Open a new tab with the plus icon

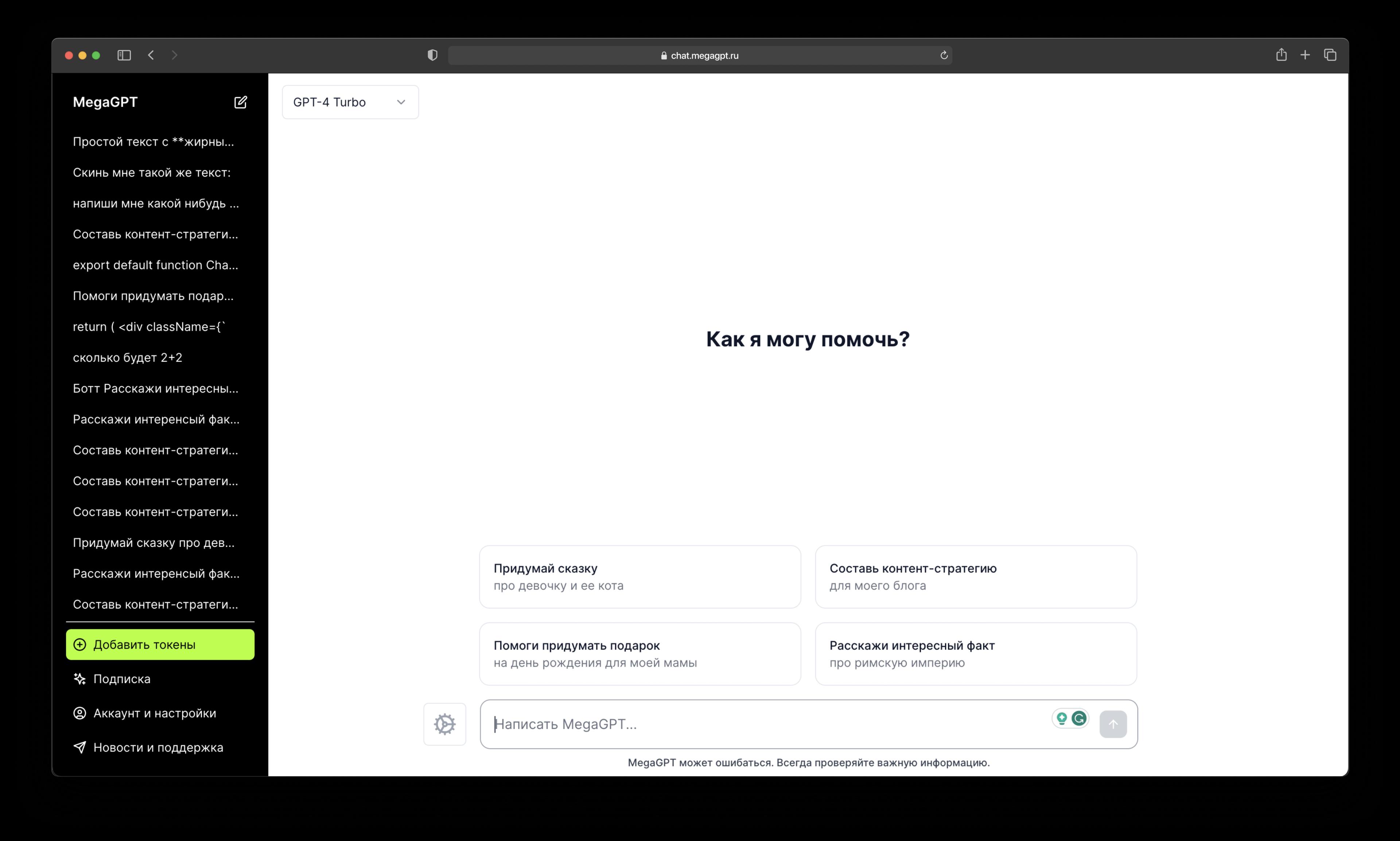click(x=1305, y=55)
